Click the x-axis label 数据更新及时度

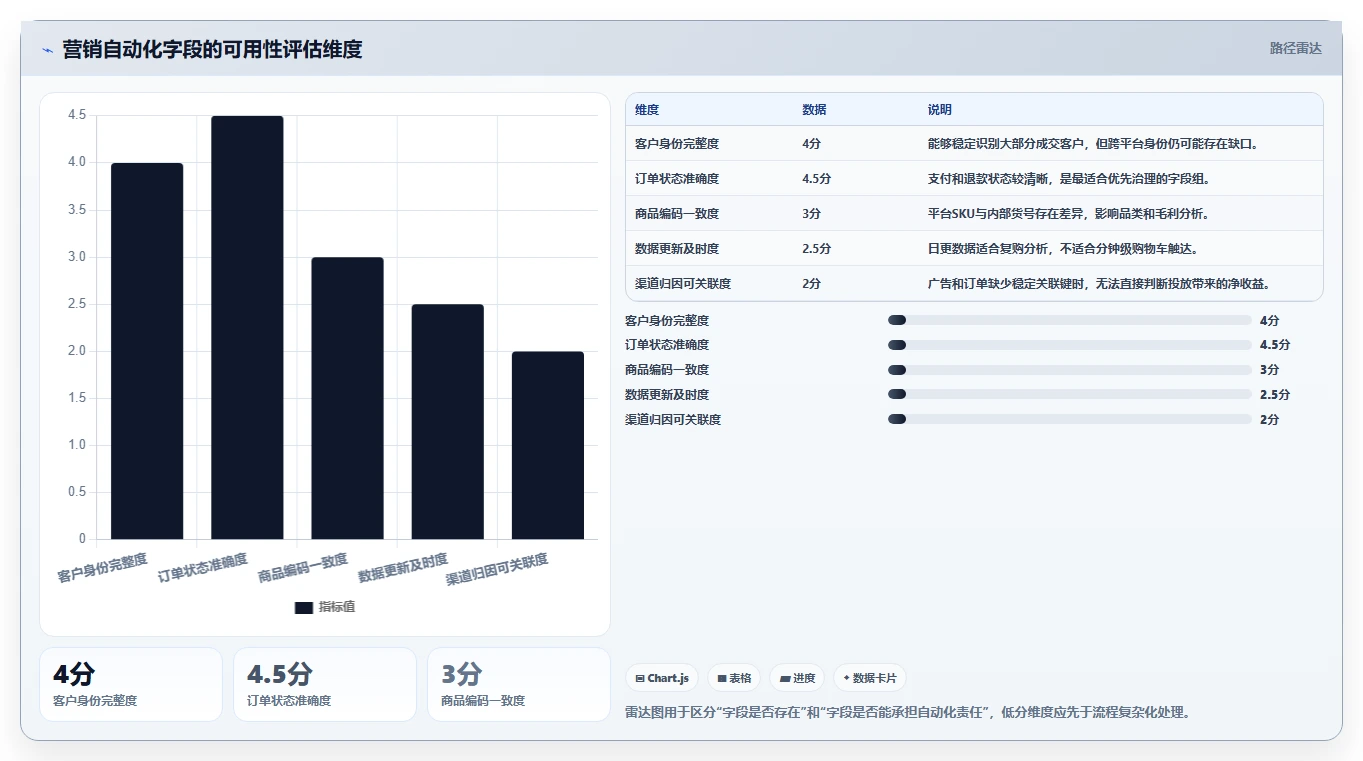pyautogui.click(x=403, y=568)
